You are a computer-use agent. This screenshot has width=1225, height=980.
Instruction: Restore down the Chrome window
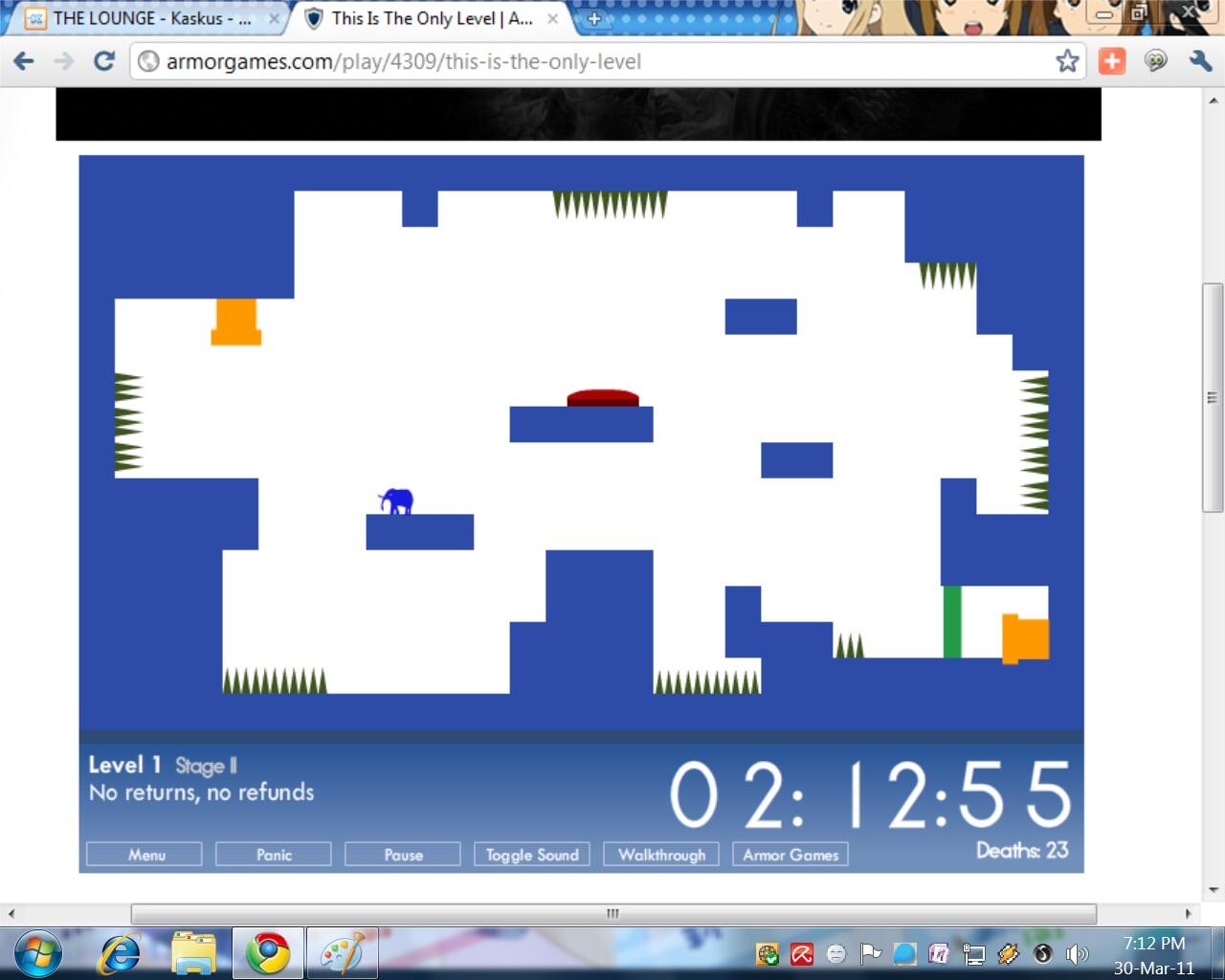[x=1138, y=12]
